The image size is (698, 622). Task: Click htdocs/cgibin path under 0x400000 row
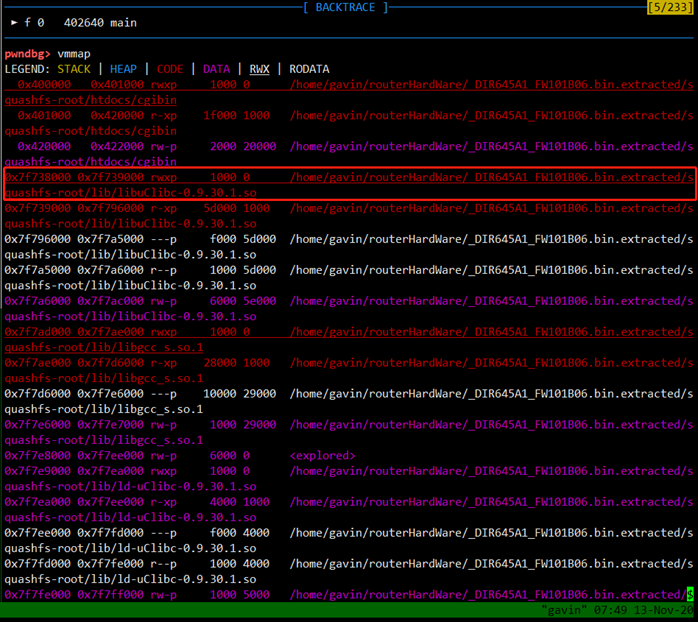[x=90, y=100]
